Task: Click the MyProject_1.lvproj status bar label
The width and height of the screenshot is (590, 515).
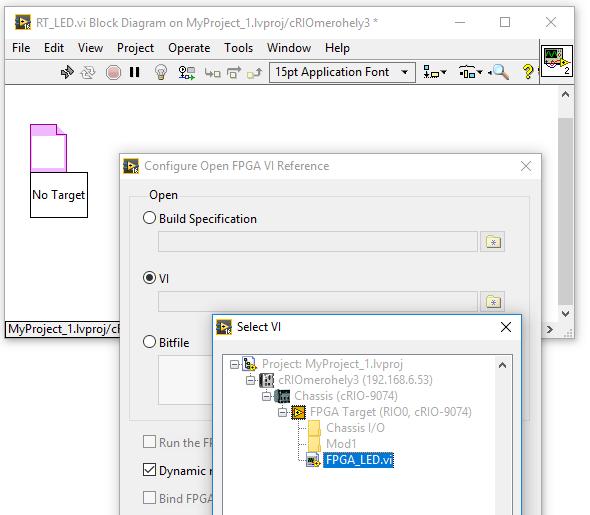Action: point(63,329)
